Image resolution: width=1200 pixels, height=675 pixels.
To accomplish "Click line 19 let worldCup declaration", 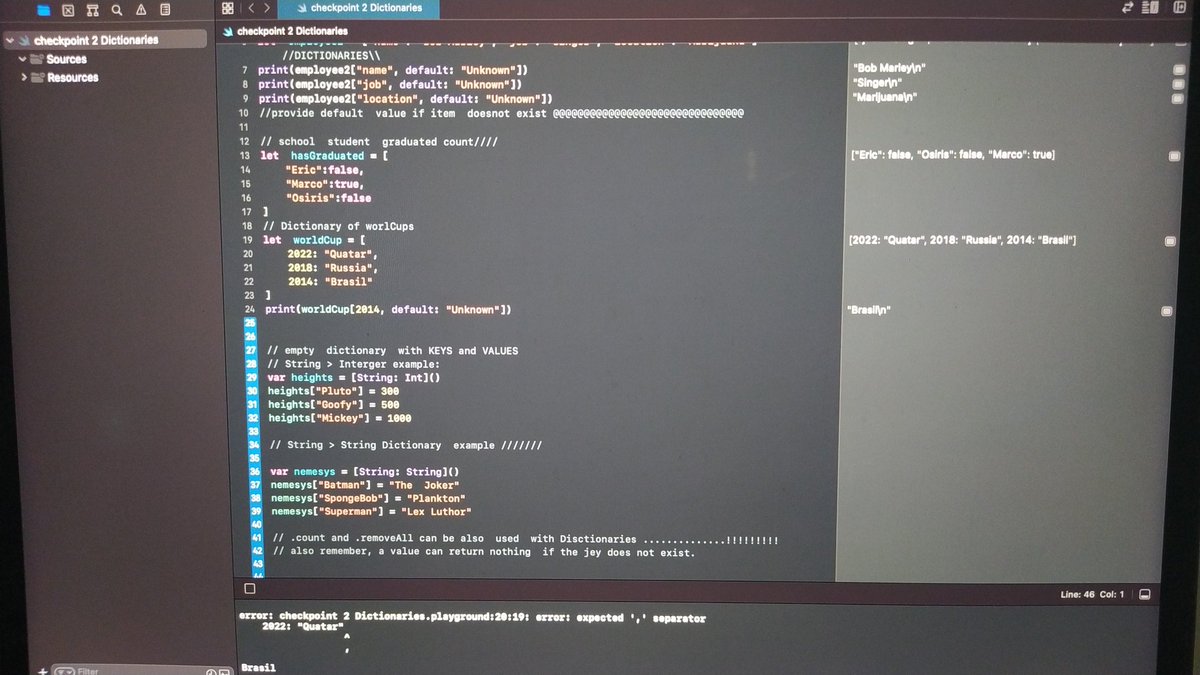I will click(x=314, y=240).
